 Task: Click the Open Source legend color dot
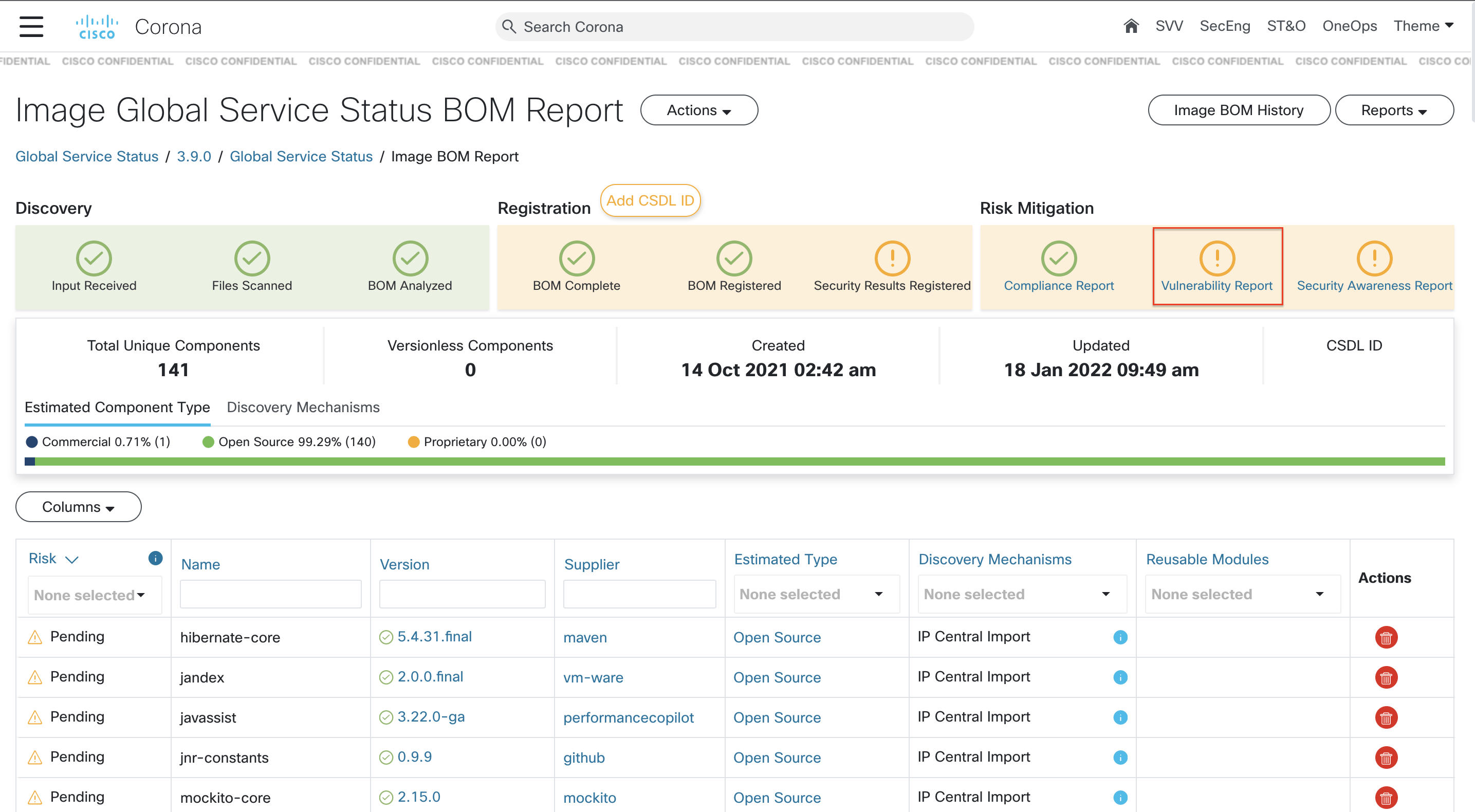[208, 441]
